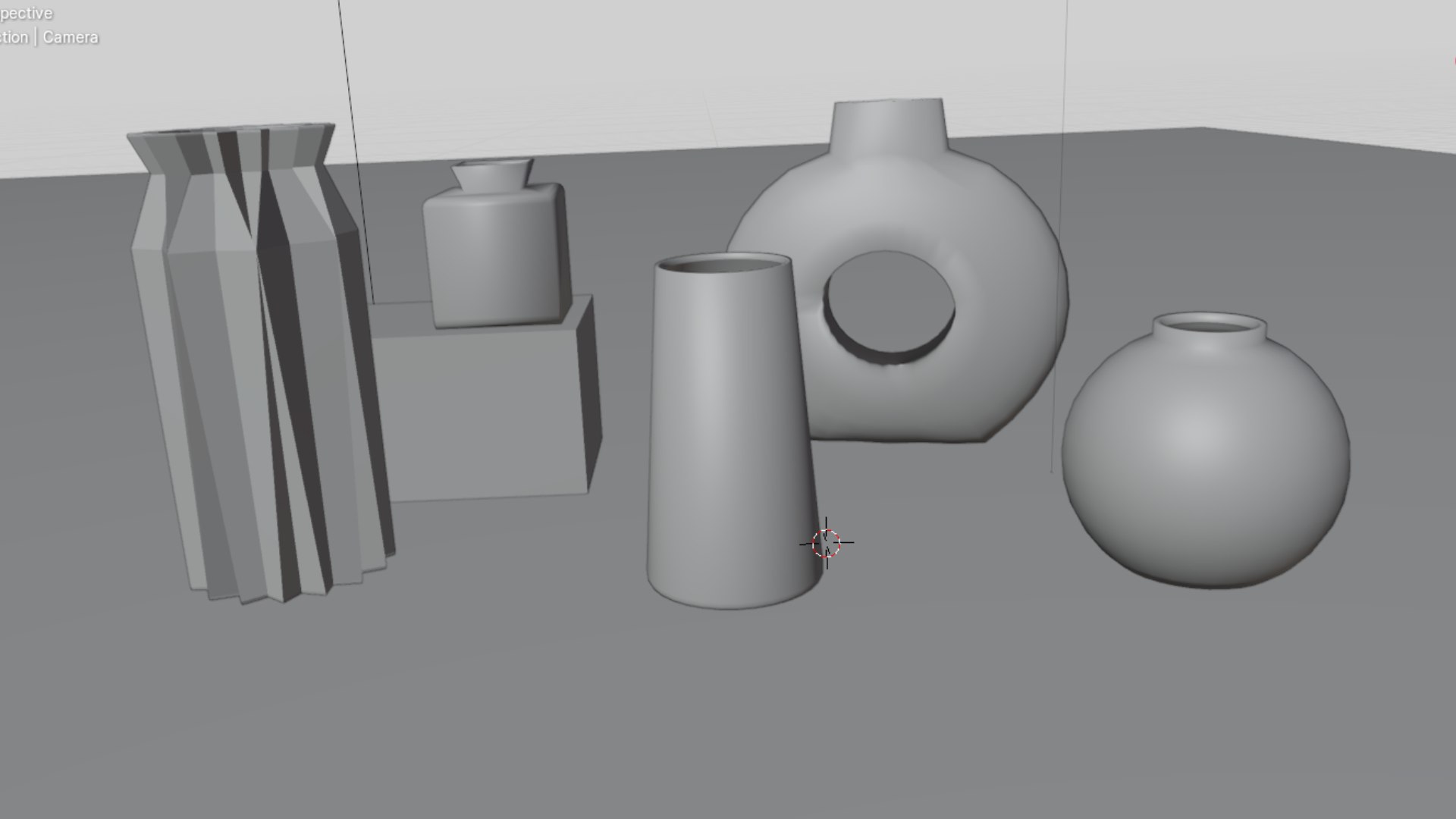Select the round spherical vase

click(1206, 451)
